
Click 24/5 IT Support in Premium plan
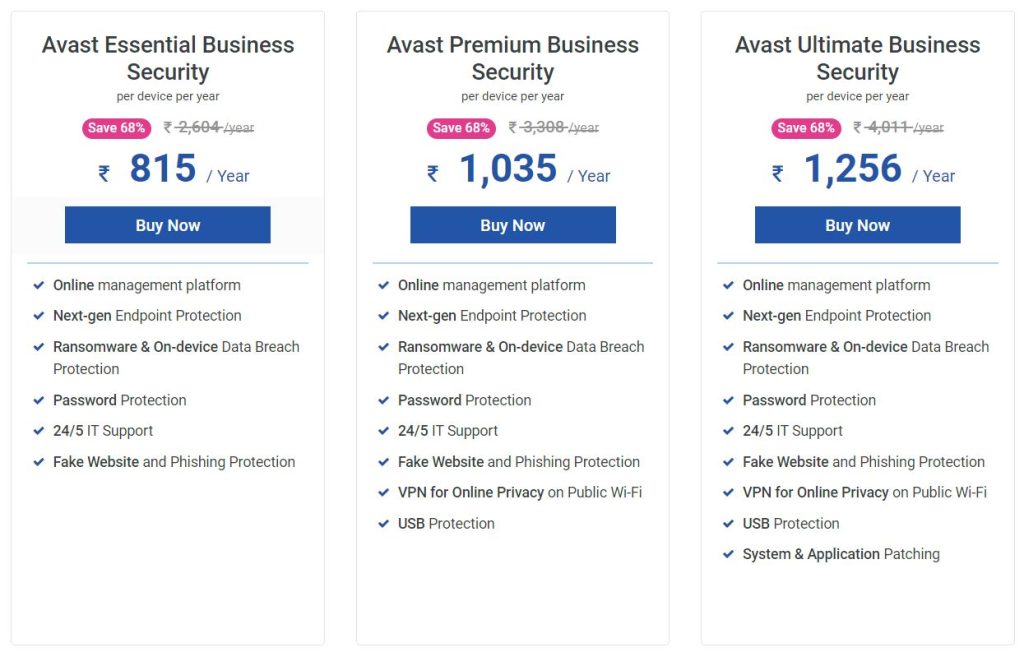tap(447, 431)
